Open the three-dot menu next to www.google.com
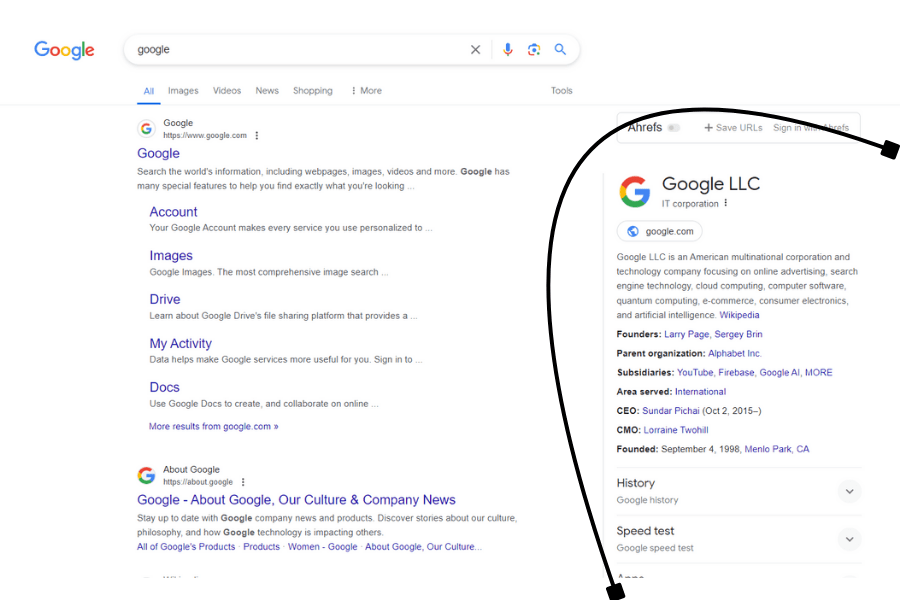 pyautogui.click(x=257, y=136)
